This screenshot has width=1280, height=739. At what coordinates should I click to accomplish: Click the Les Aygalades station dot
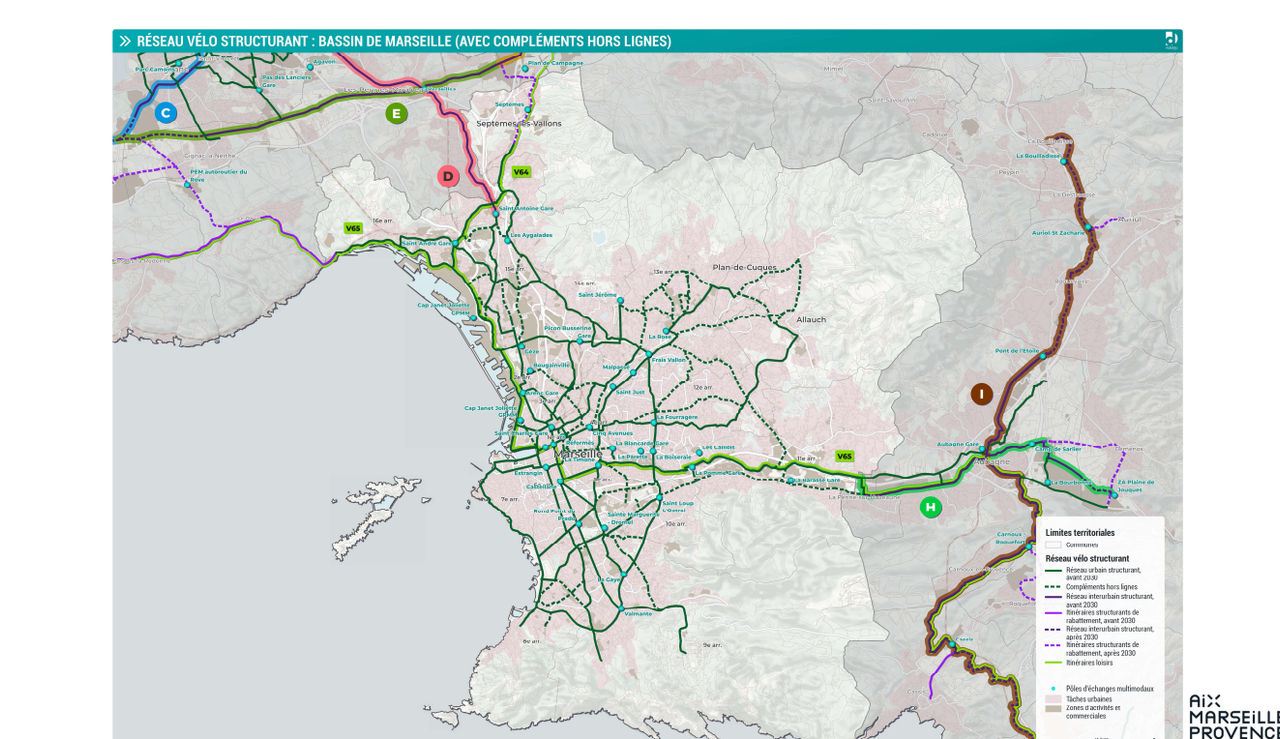[x=507, y=240]
